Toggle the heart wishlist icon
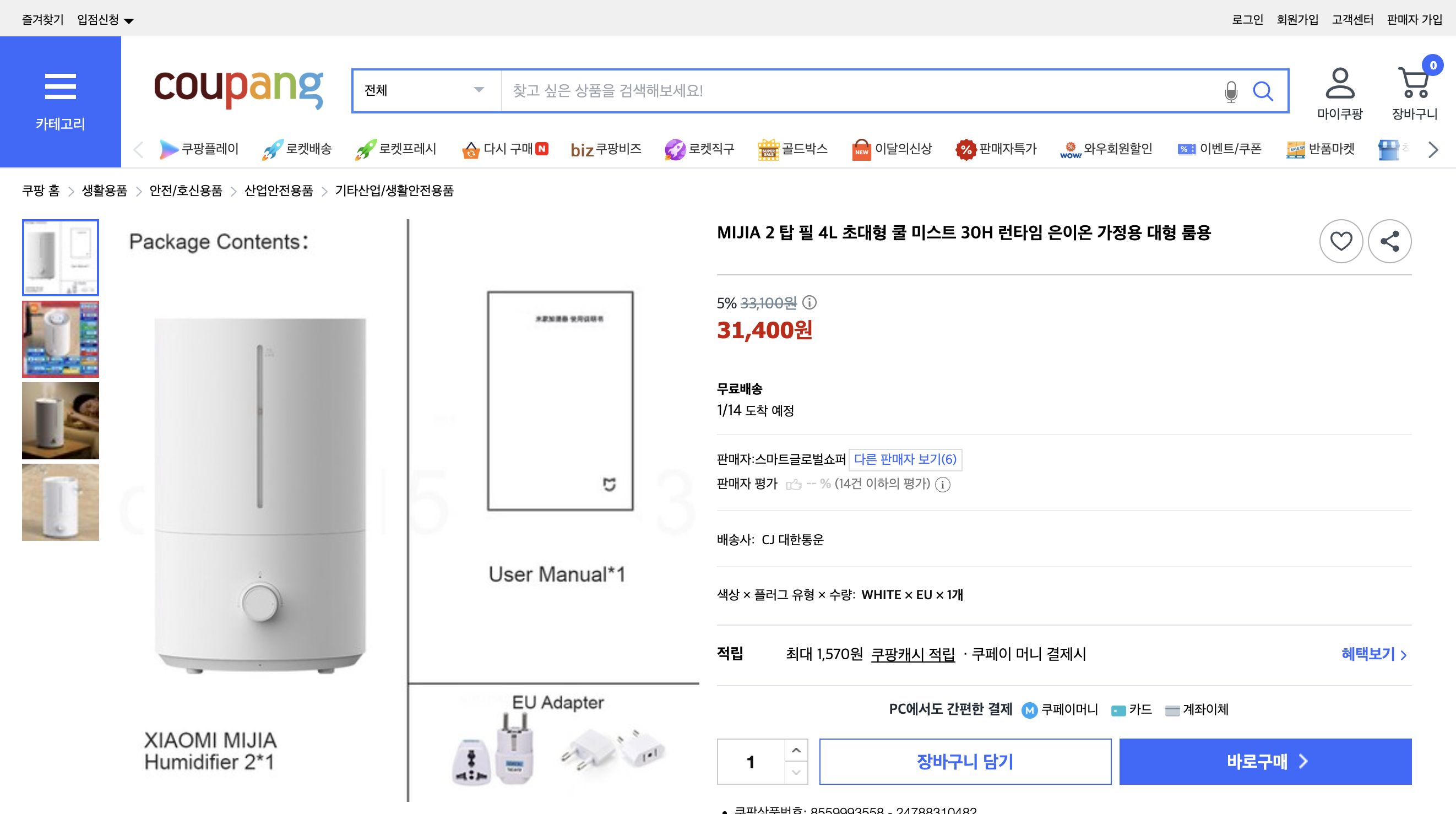This screenshot has height=814, width=1456. (1341, 241)
